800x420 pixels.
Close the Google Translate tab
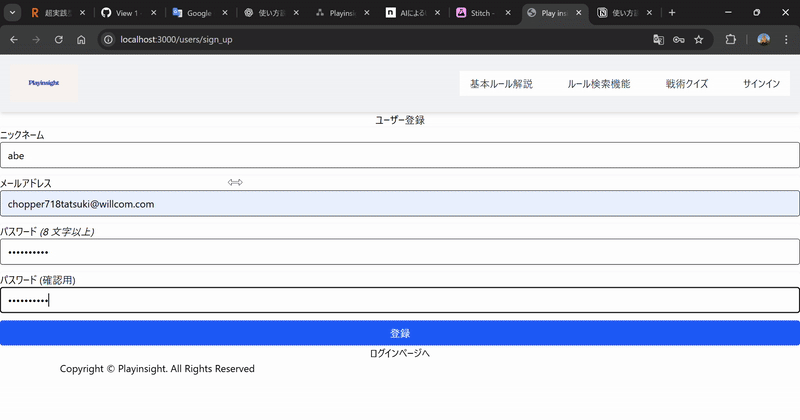pyautogui.click(x=224, y=13)
